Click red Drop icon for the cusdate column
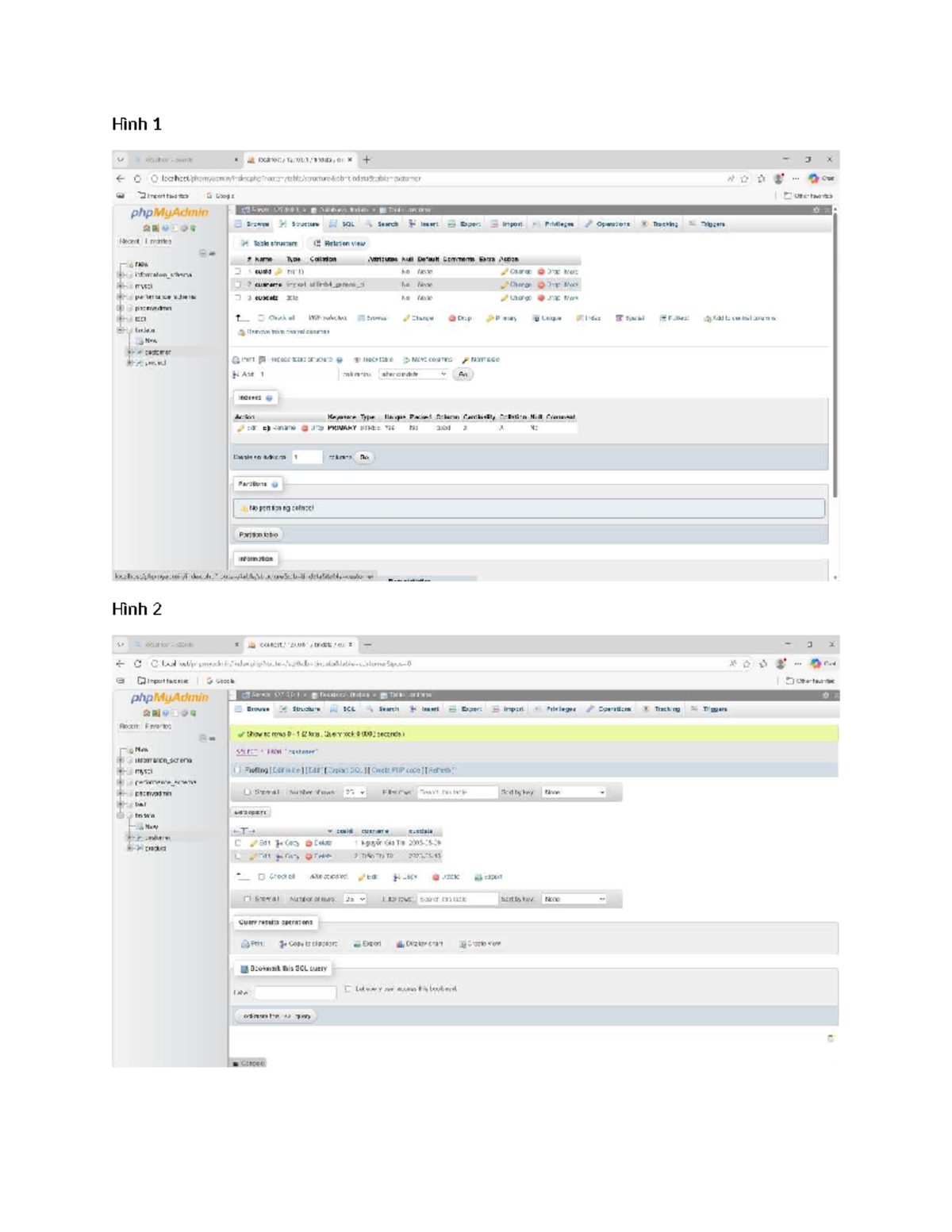952x1232 pixels. click(541, 298)
